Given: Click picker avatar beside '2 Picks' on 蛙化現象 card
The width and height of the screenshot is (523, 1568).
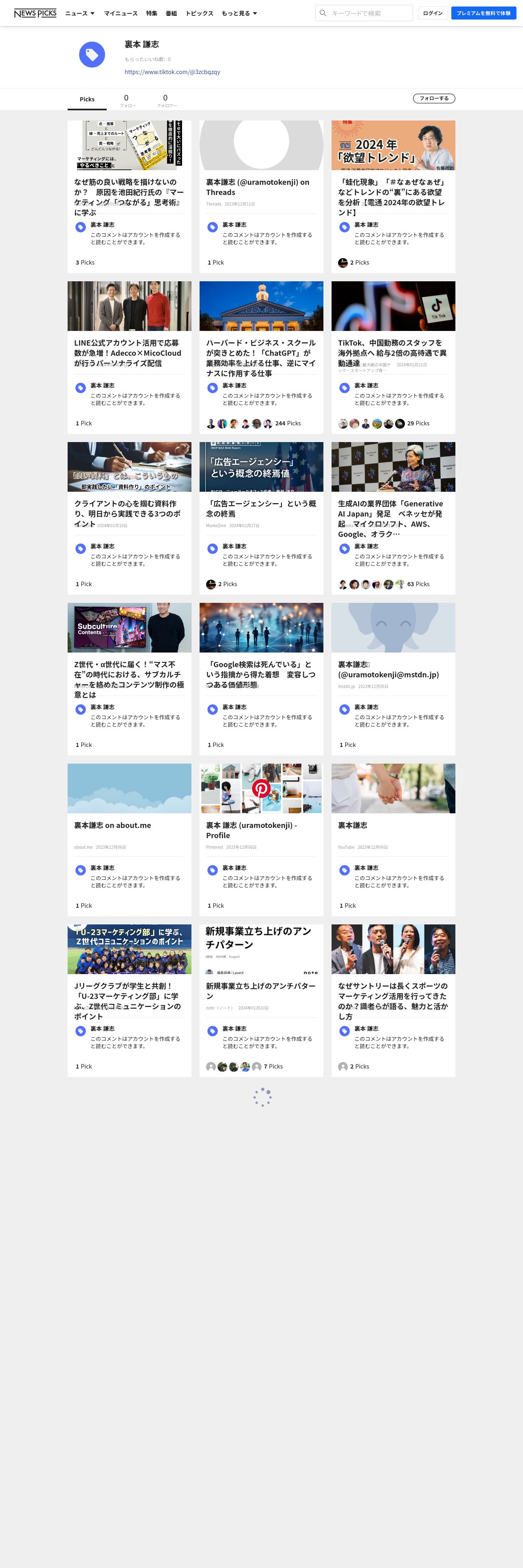Looking at the screenshot, I should [x=343, y=262].
